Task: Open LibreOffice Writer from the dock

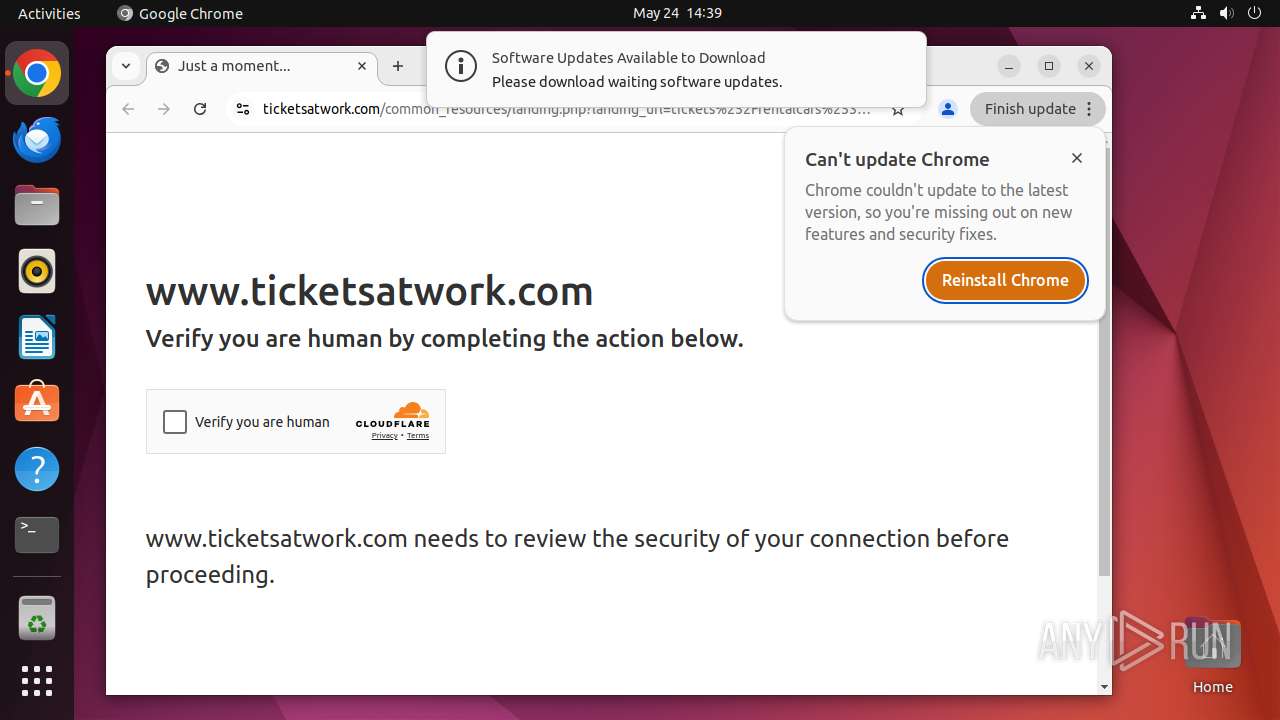Action: (x=37, y=337)
